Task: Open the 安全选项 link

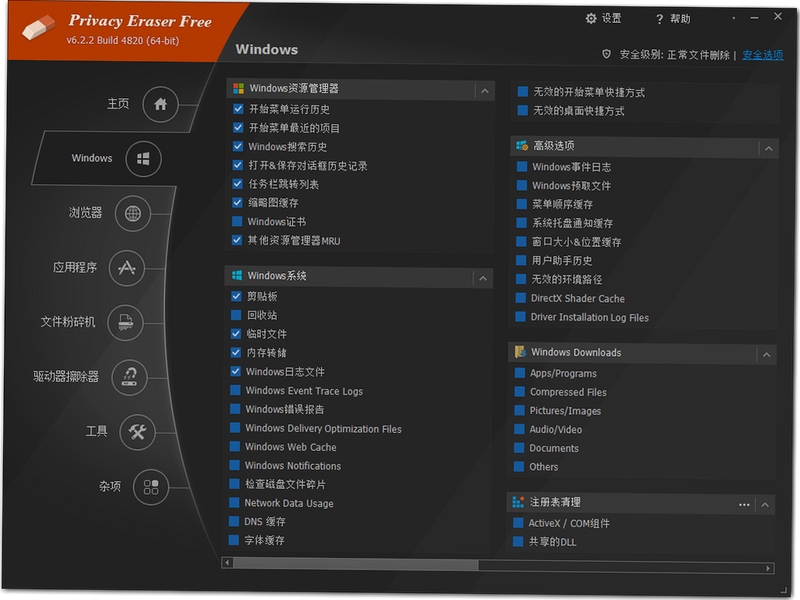Action: [763, 55]
